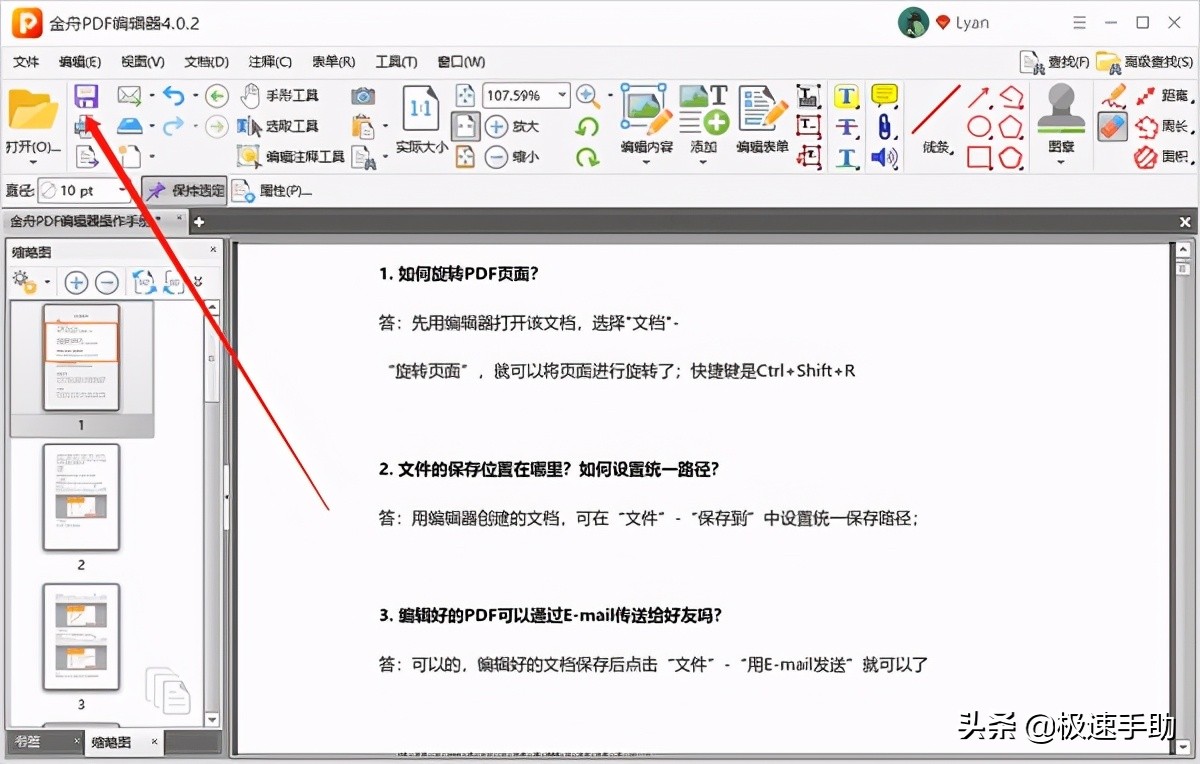The width and height of the screenshot is (1200, 764).
Task: Open the zoom percentage dropdown showing 107.59%
Action: click(x=563, y=96)
